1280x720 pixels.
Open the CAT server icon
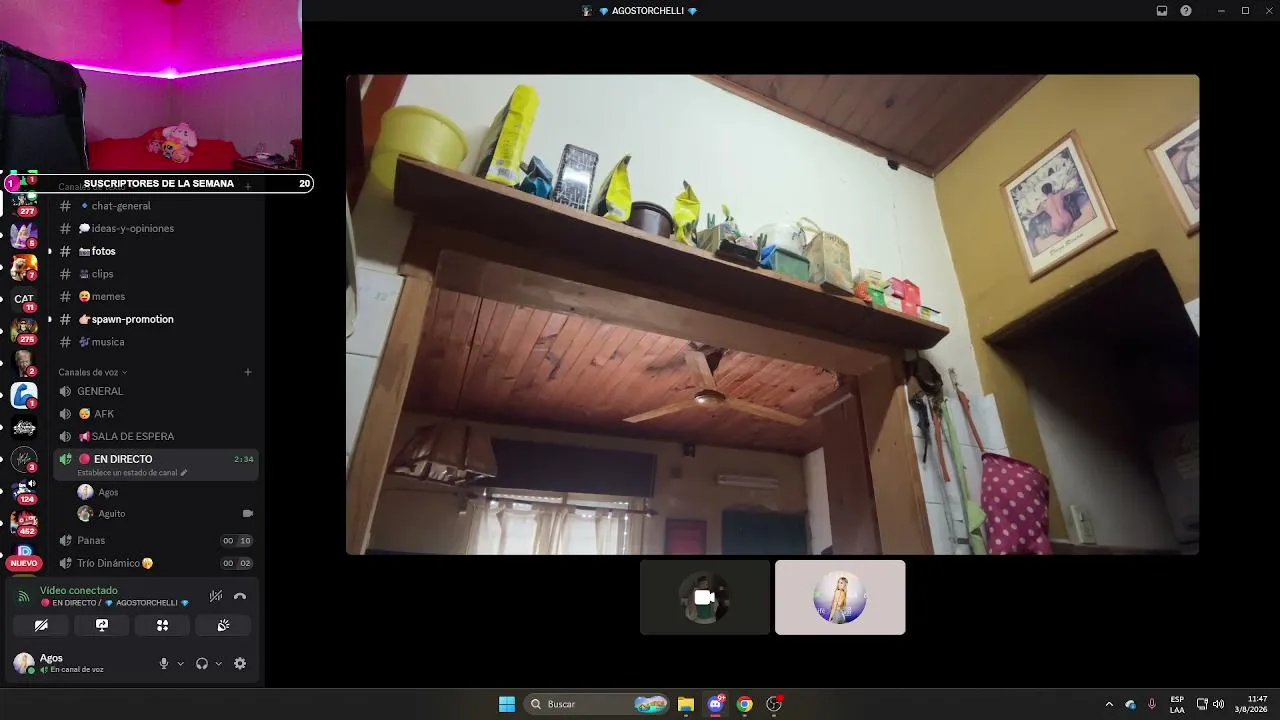[x=24, y=299]
